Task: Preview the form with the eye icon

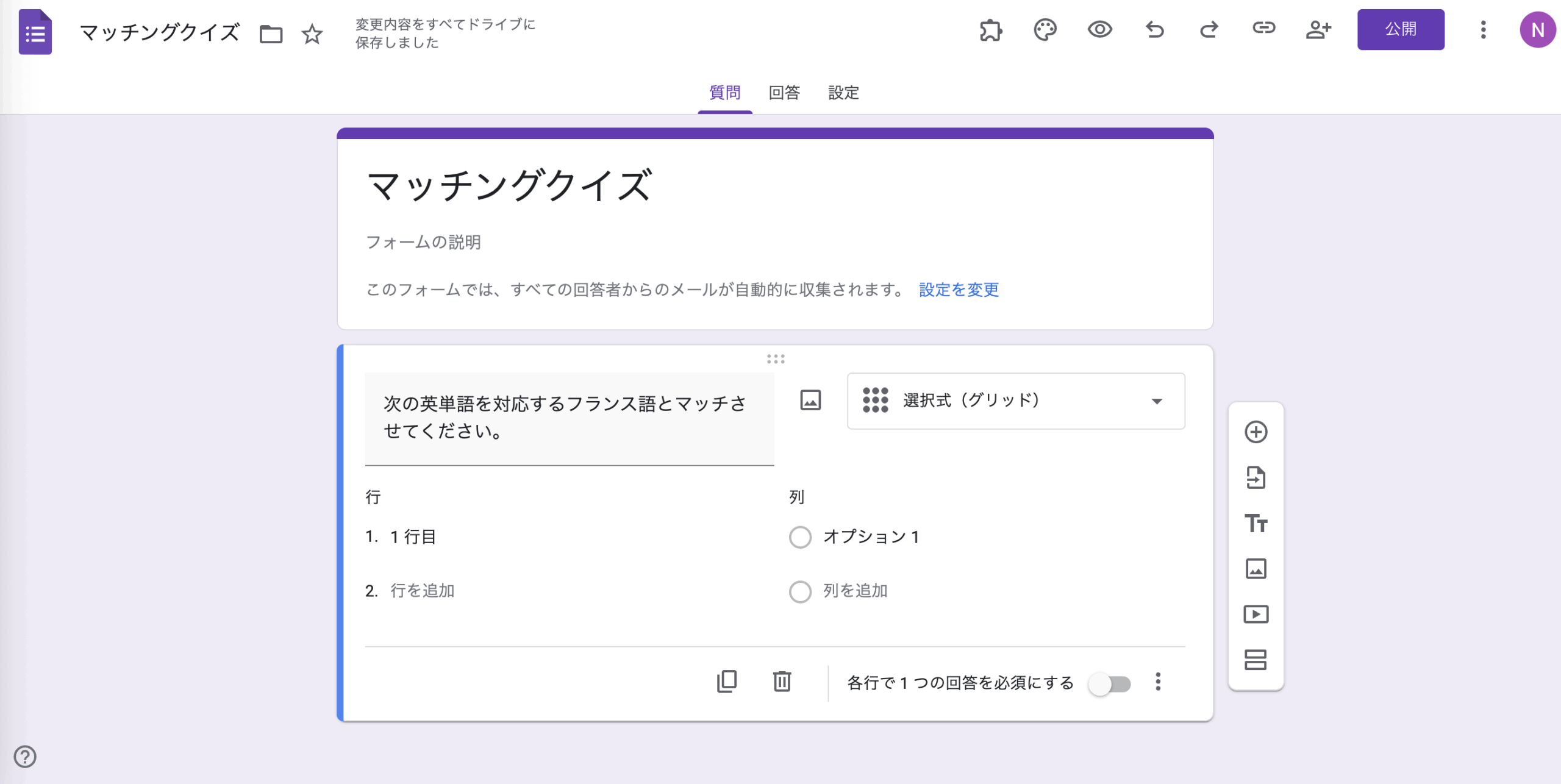Action: tap(1099, 30)
